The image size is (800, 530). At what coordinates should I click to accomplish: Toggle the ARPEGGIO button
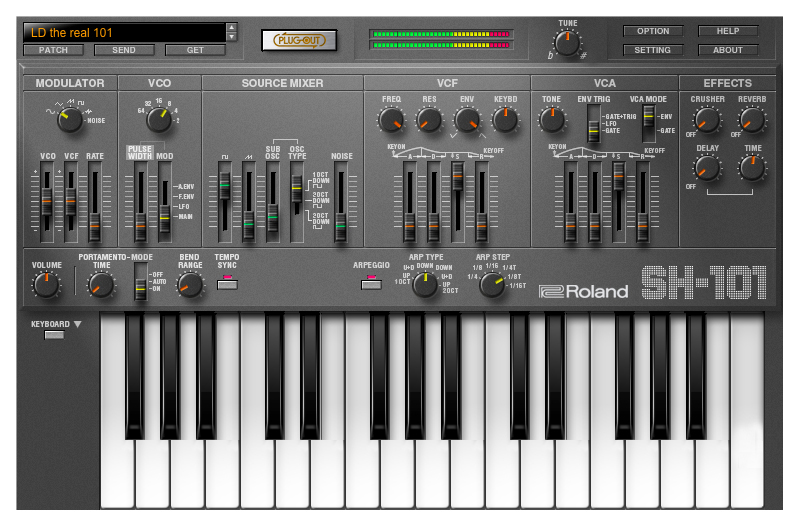[371, 284]
